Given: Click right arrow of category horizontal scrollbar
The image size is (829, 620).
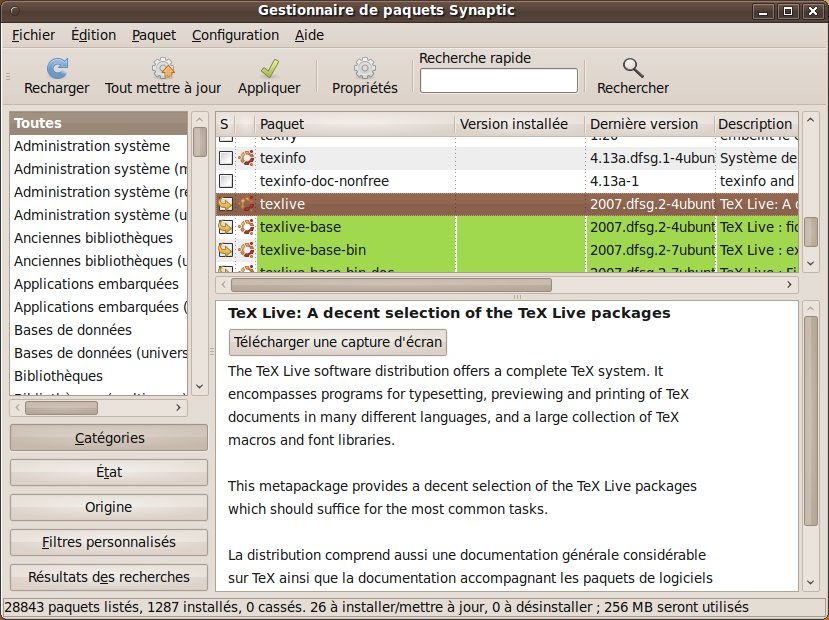Looking at the screenshot, I should pos(179,408).
